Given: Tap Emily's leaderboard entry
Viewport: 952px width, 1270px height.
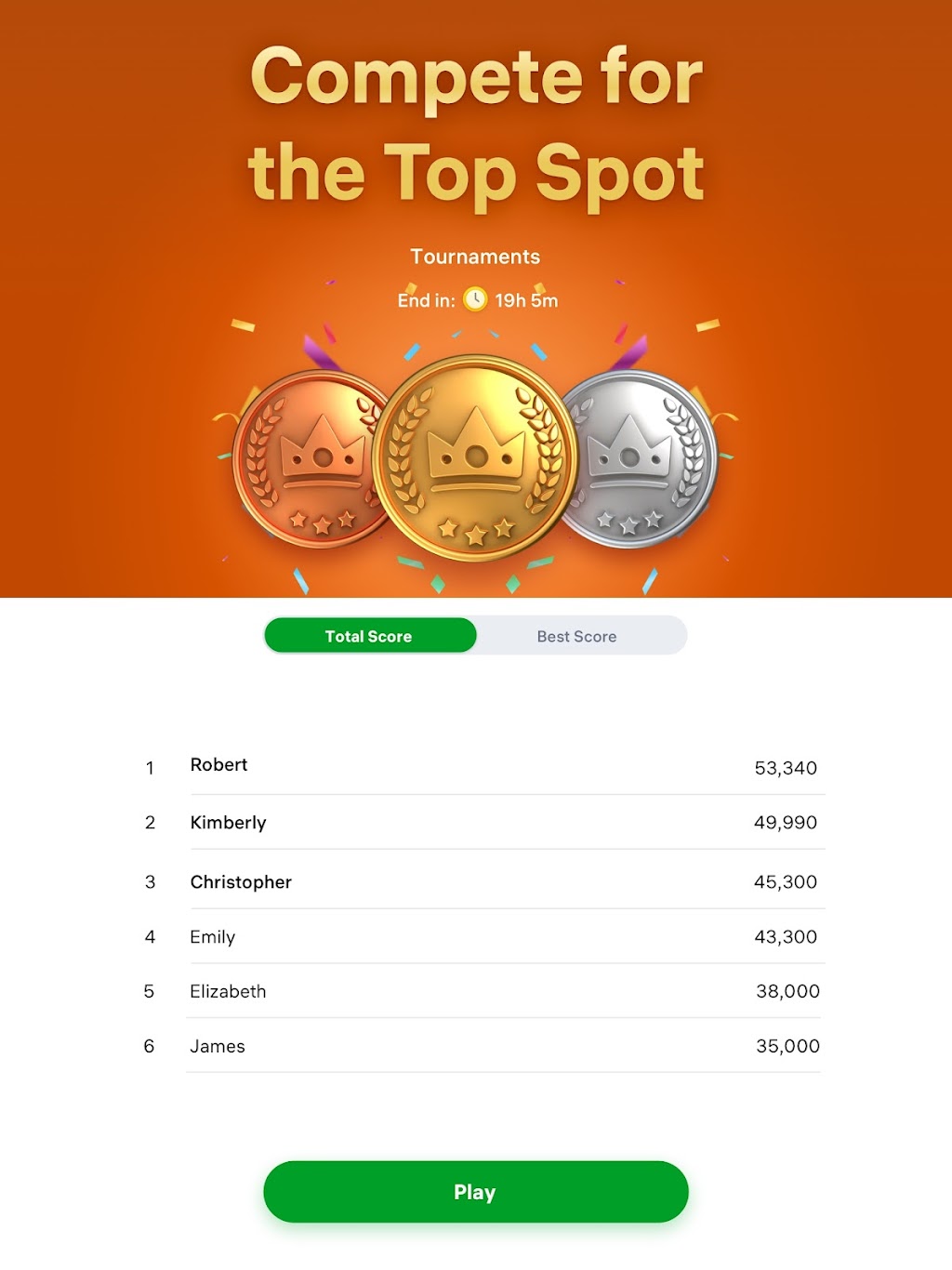Looking at the screenshot, I should pos(212,937).
